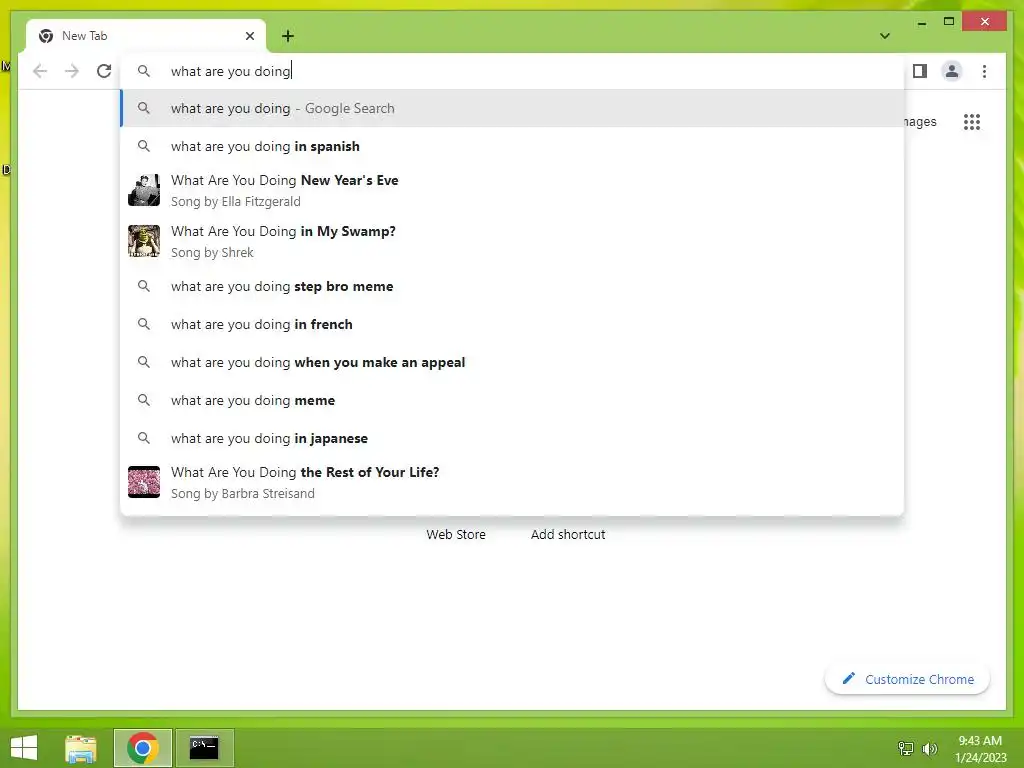Click the Ella Fitzgerald song thumbnail
The height and width of the screenshot is (768, 1024).
(x=144, y=190)
